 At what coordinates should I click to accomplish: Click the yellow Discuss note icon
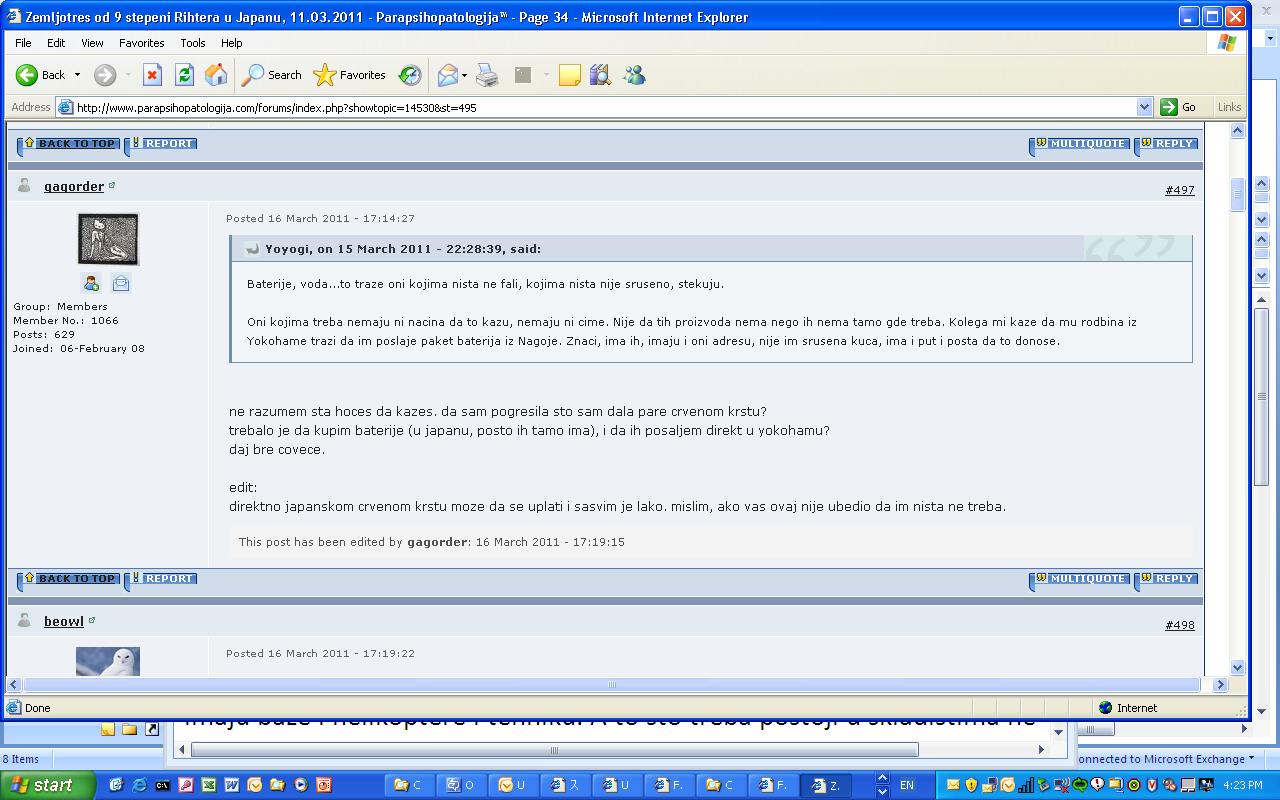point(570,75)
